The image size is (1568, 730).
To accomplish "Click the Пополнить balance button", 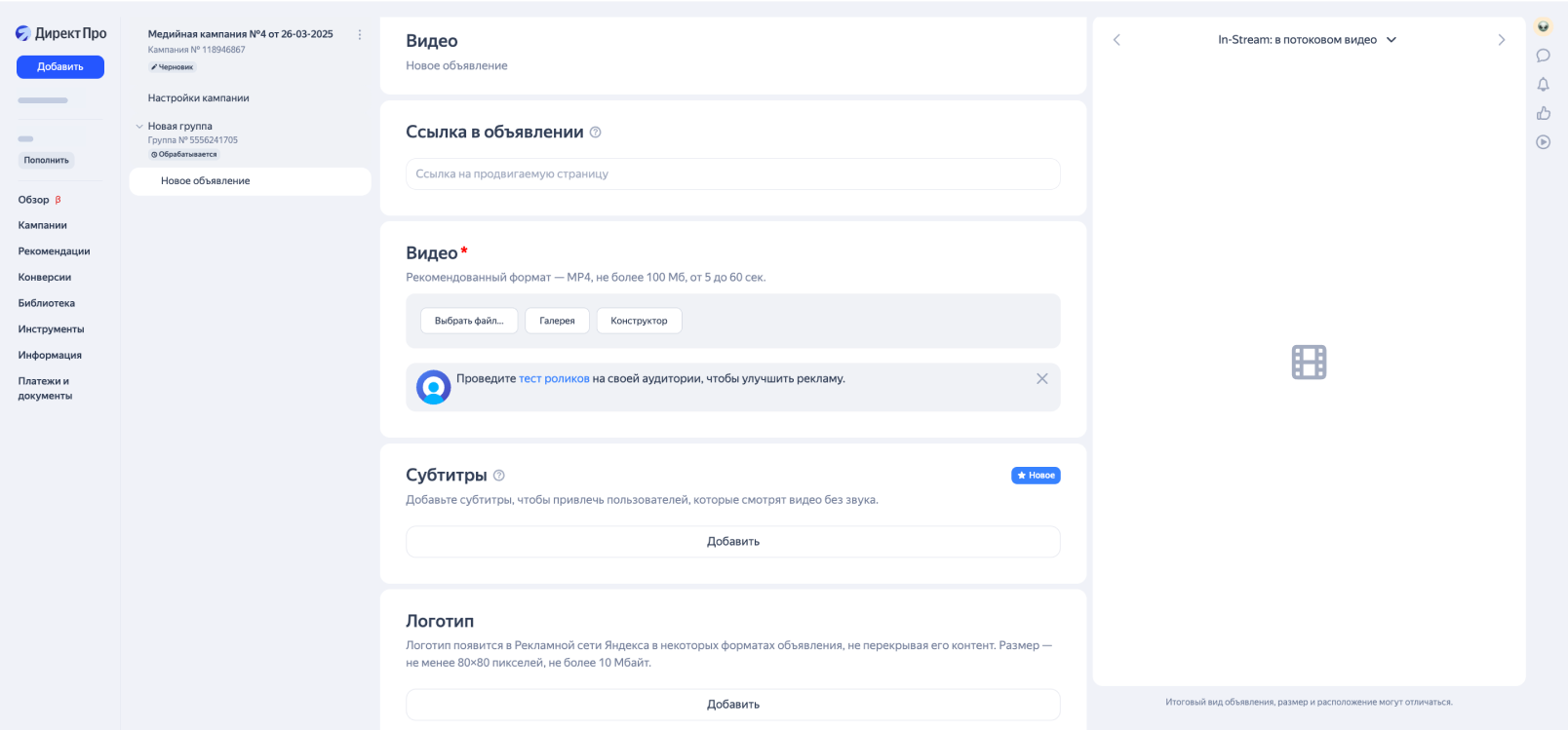I will 47,160.
